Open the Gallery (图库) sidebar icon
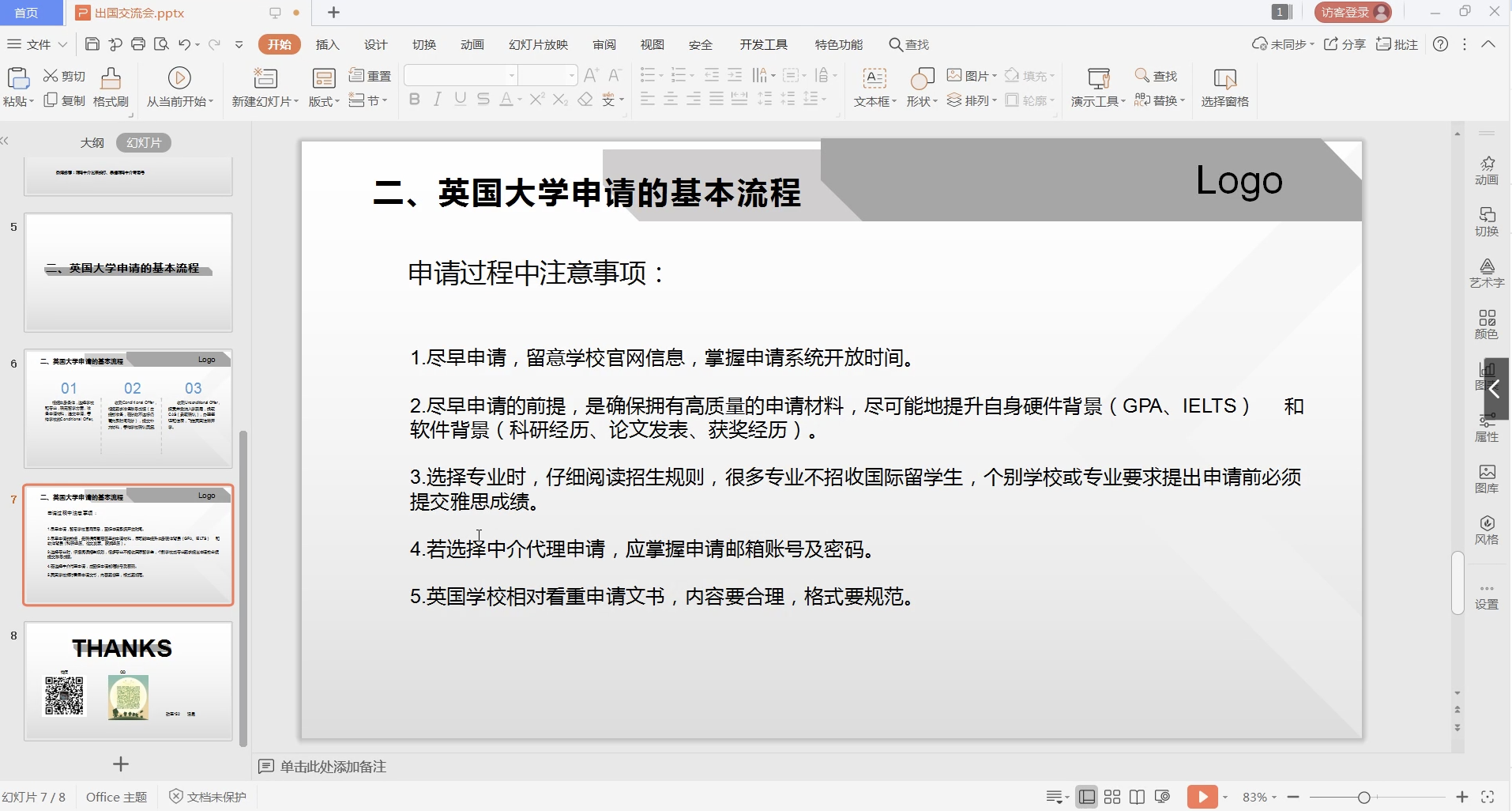 (x=1487, y=478)
